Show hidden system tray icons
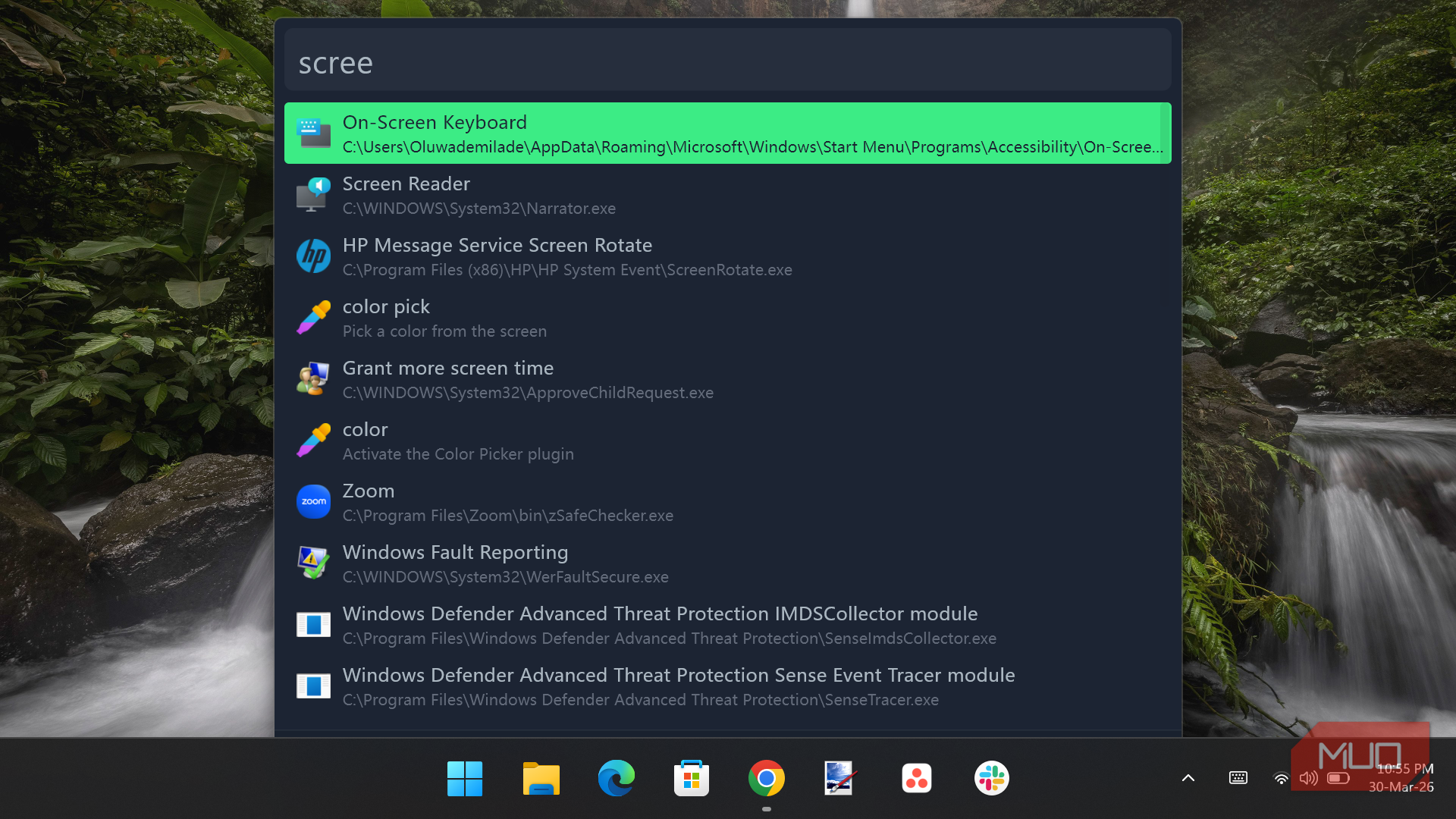The image size is (1456, 819). (1188, 778)
